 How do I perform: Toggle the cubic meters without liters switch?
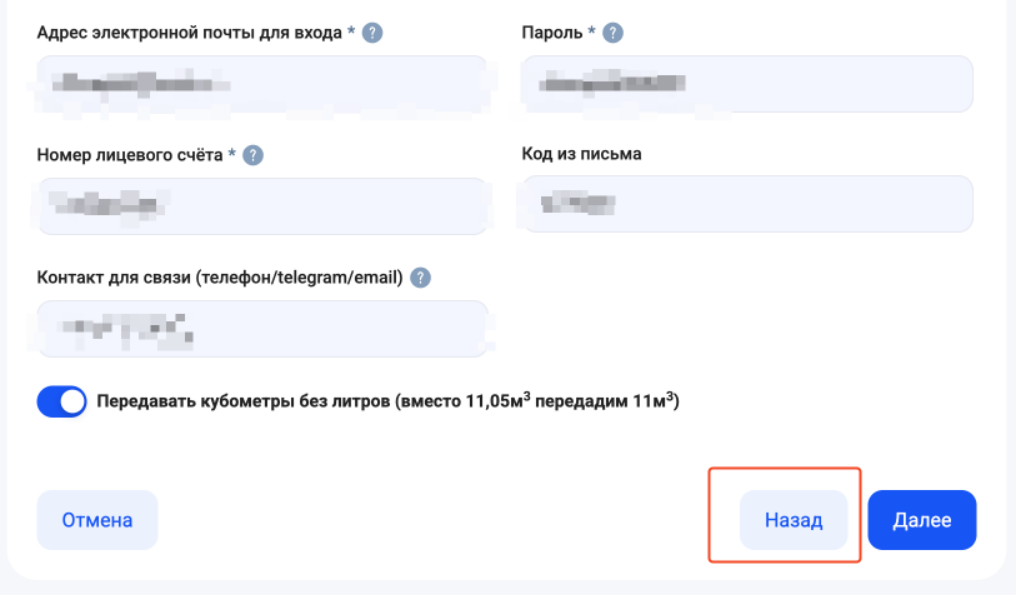[x=62, y=402]
